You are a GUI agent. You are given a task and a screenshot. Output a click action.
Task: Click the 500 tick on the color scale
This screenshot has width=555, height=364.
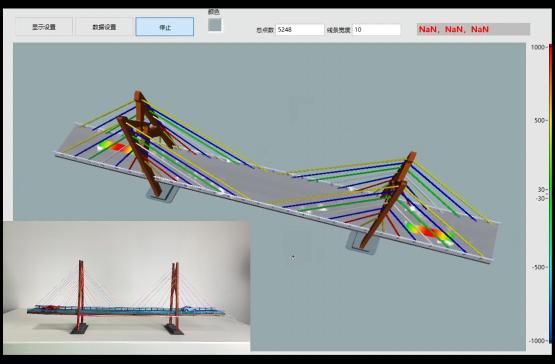(539, 120)
